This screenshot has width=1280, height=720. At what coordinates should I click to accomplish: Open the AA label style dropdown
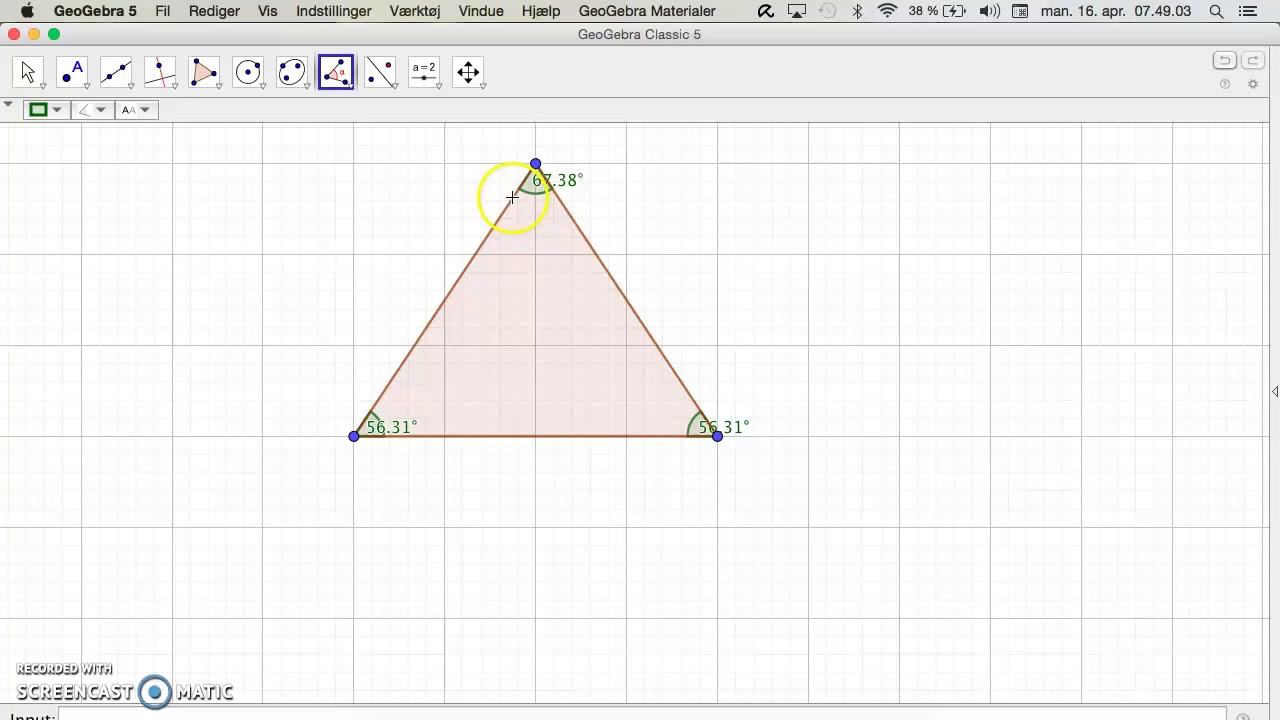point(135,110)
